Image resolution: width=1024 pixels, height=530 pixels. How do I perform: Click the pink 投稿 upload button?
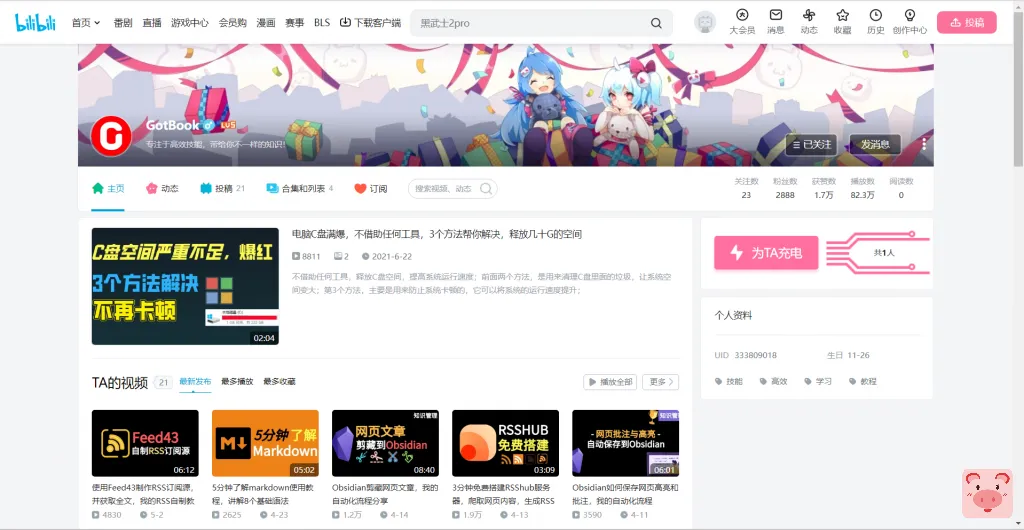coord(967,22)
